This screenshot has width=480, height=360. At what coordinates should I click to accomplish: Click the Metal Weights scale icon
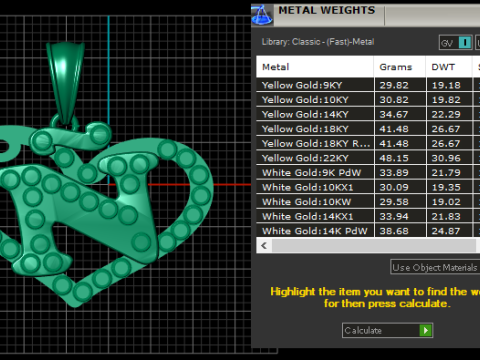262,15
